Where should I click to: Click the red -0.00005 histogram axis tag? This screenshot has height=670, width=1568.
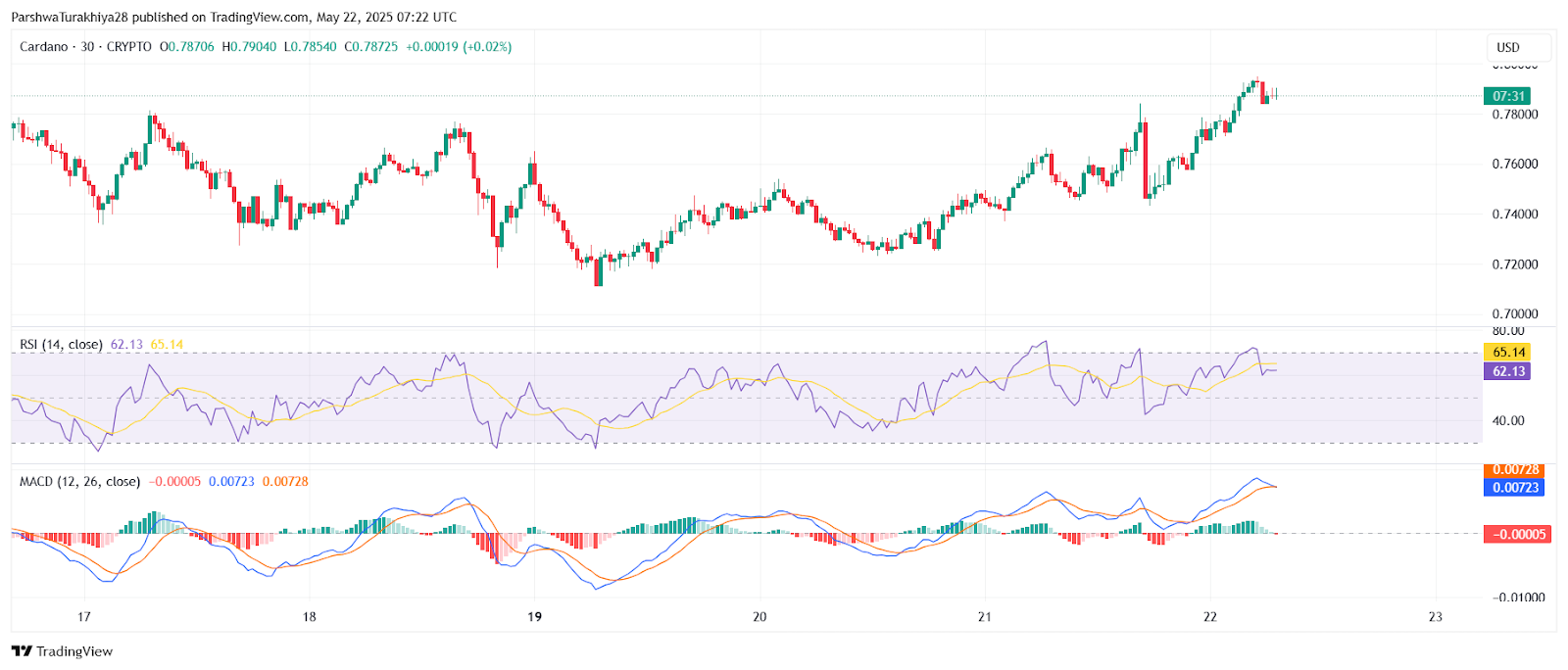pos(1518,535)
